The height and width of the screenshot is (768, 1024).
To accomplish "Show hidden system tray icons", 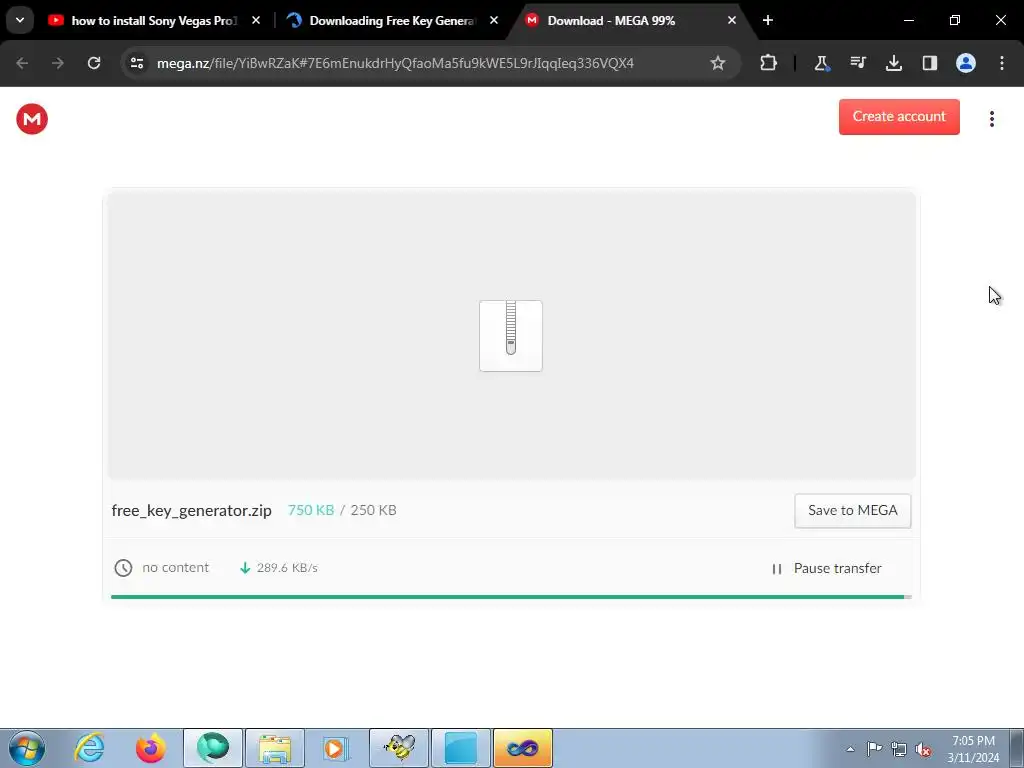I will [850, 749].
